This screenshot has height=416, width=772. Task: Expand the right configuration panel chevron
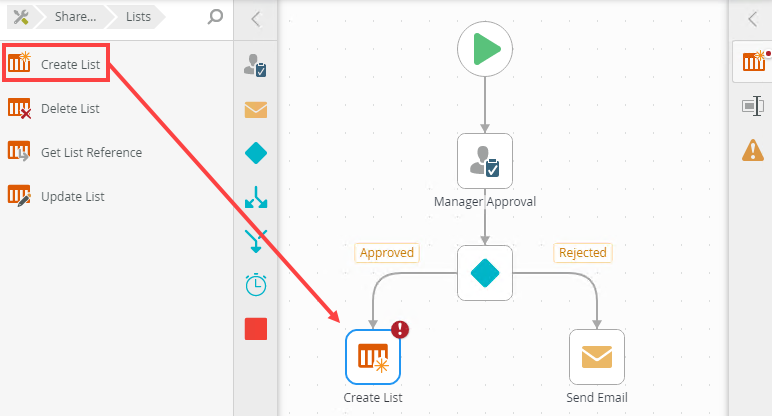[x=752, y=19]
